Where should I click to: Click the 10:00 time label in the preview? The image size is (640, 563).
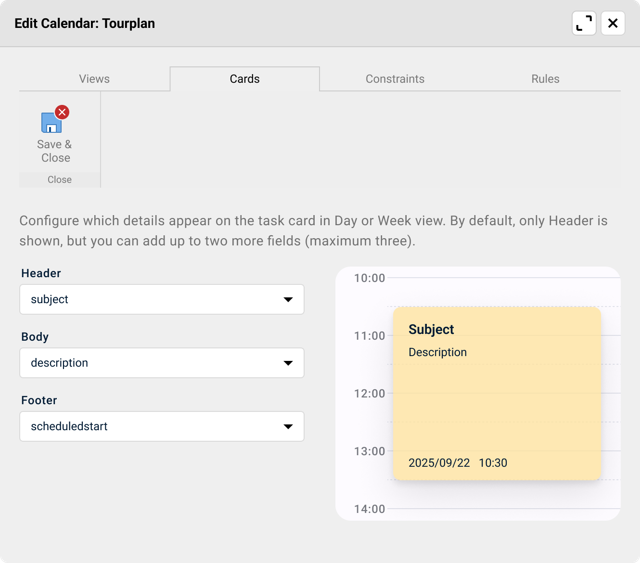point(369,278)
